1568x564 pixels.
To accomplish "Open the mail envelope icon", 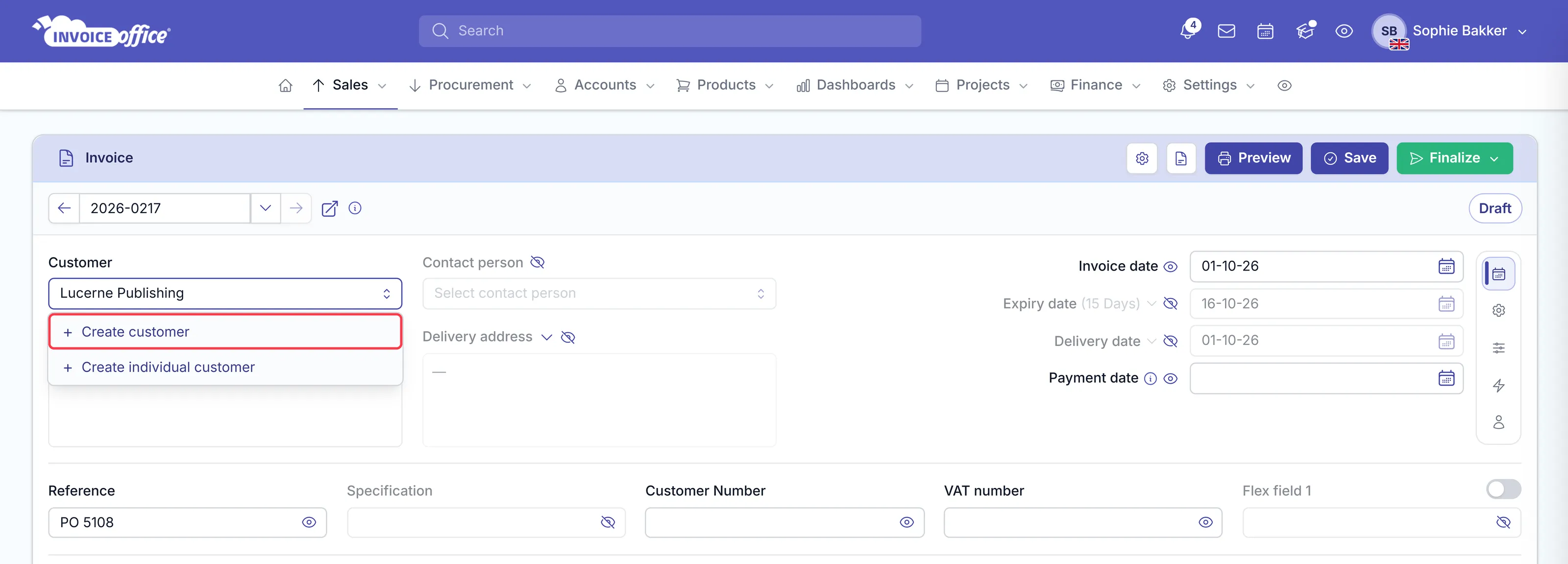I will (x=1226, y=31).
